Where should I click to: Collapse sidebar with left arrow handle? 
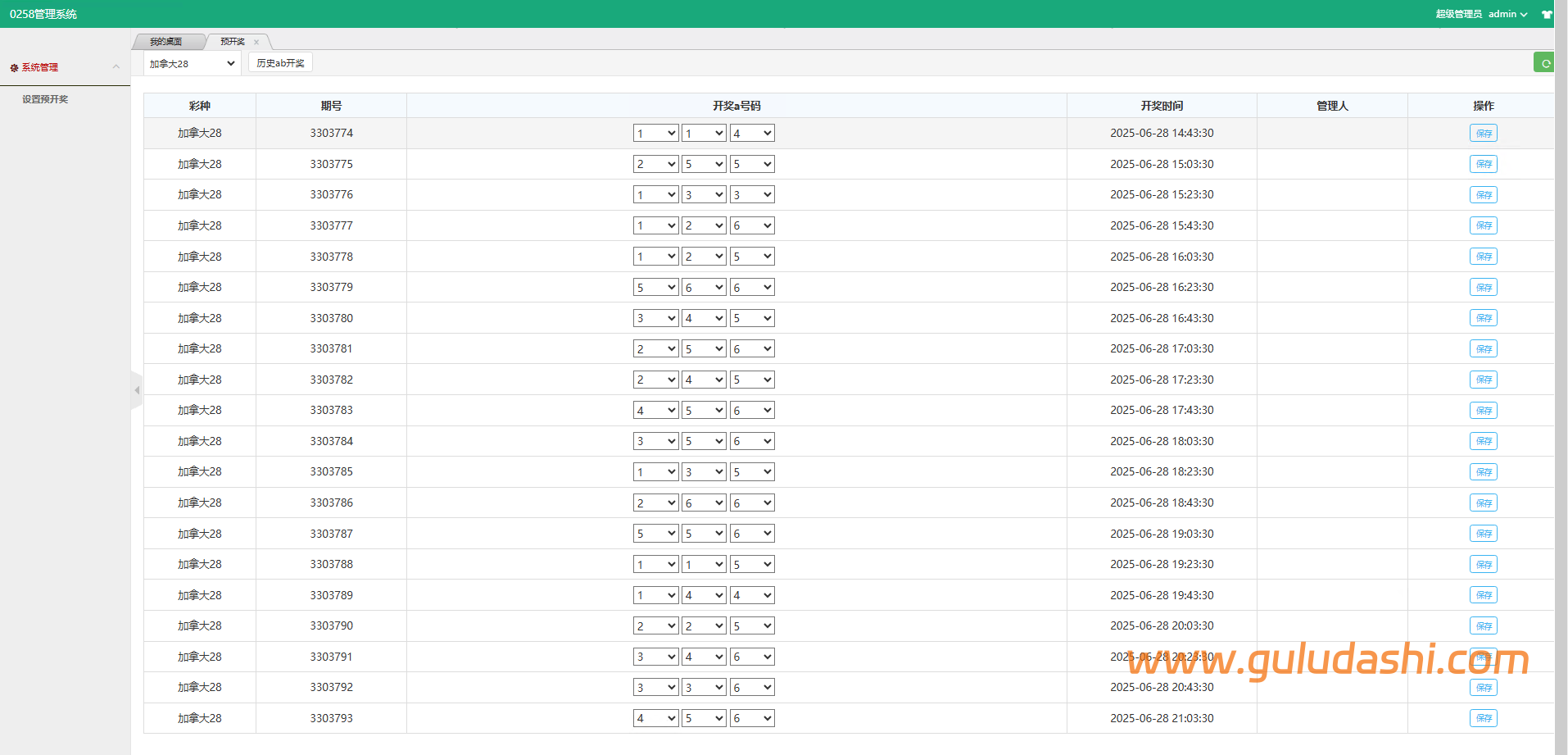coord(137,390)
